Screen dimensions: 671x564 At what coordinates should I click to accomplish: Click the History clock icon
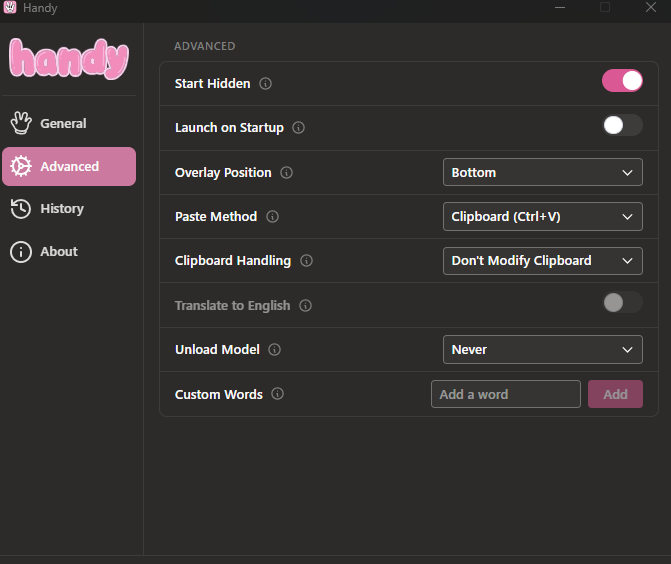21,208
